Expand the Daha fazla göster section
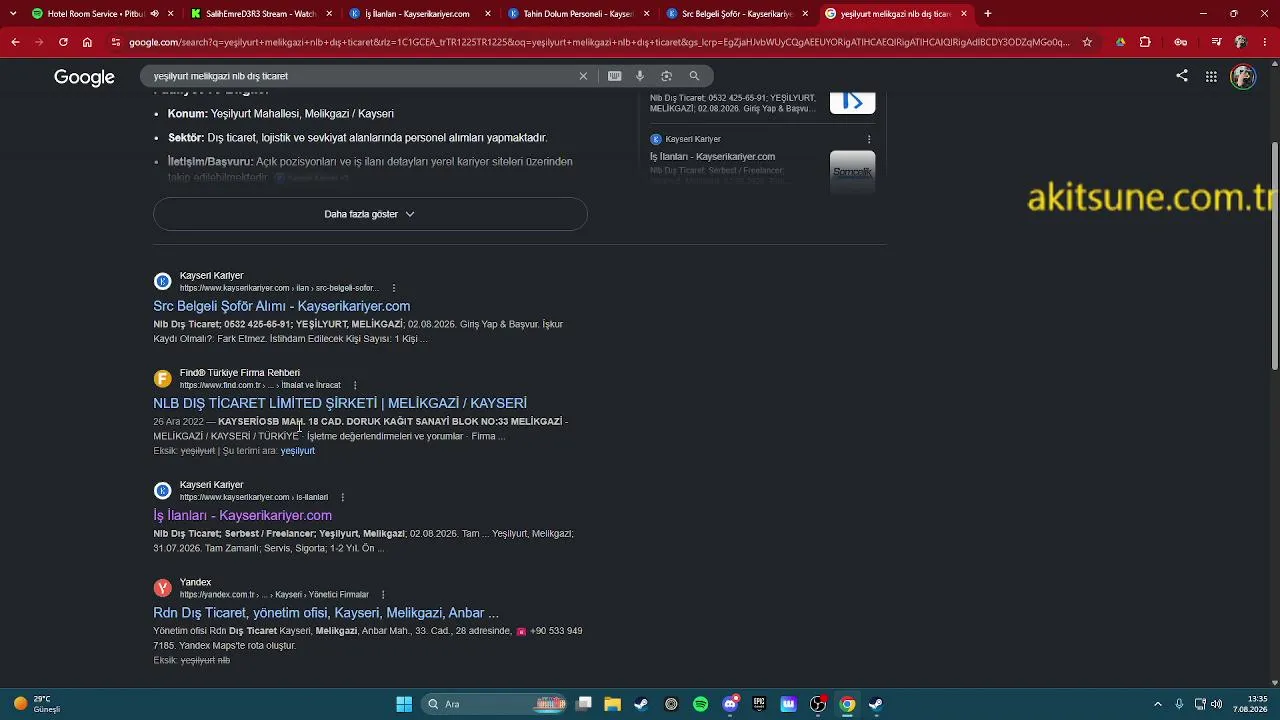This screenshot has width=1280, height=720. pos(370,214)
